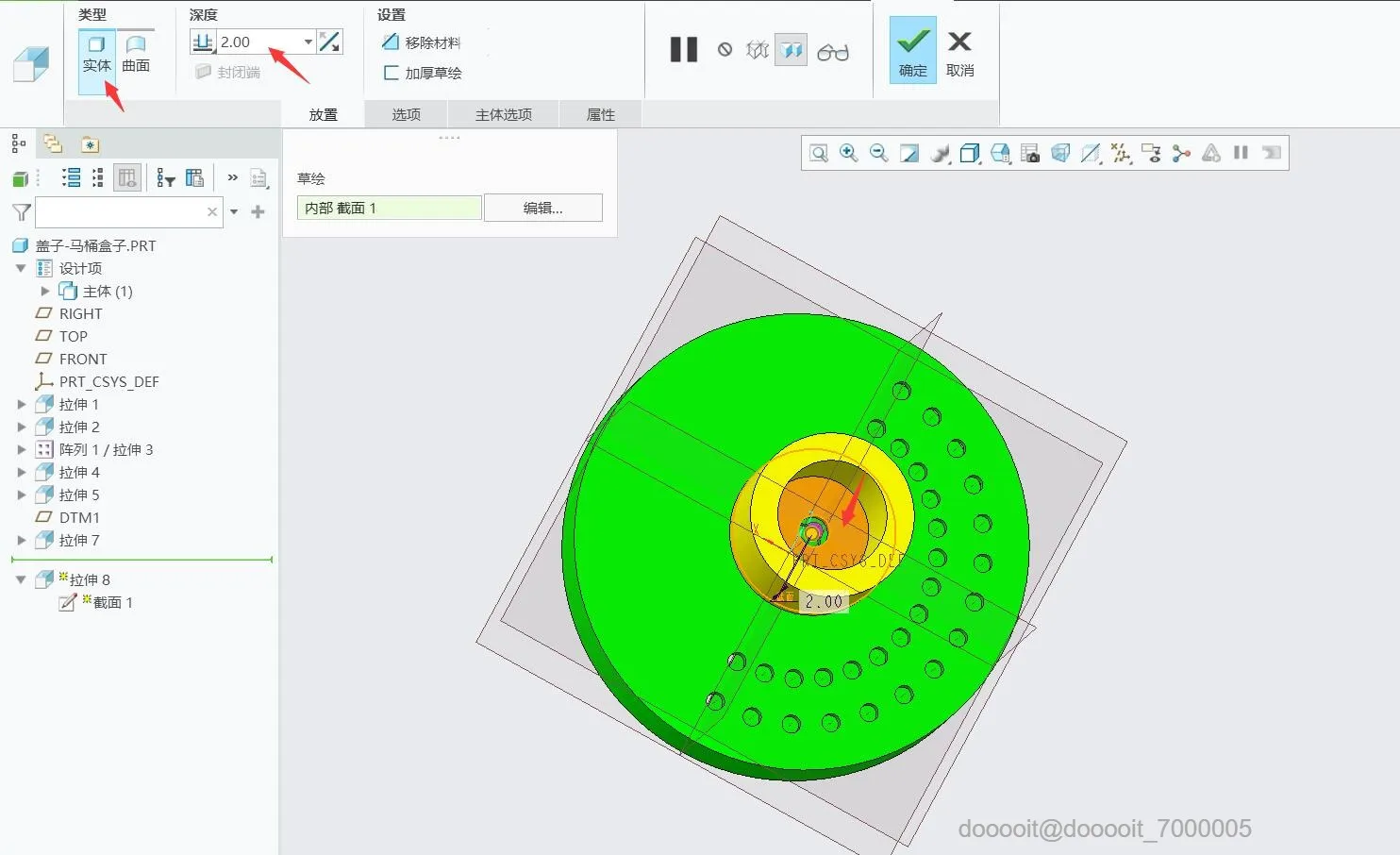
Task: Click the 2.00 depth dimension label
Action: pyautogui.click(x=824, y=601)
